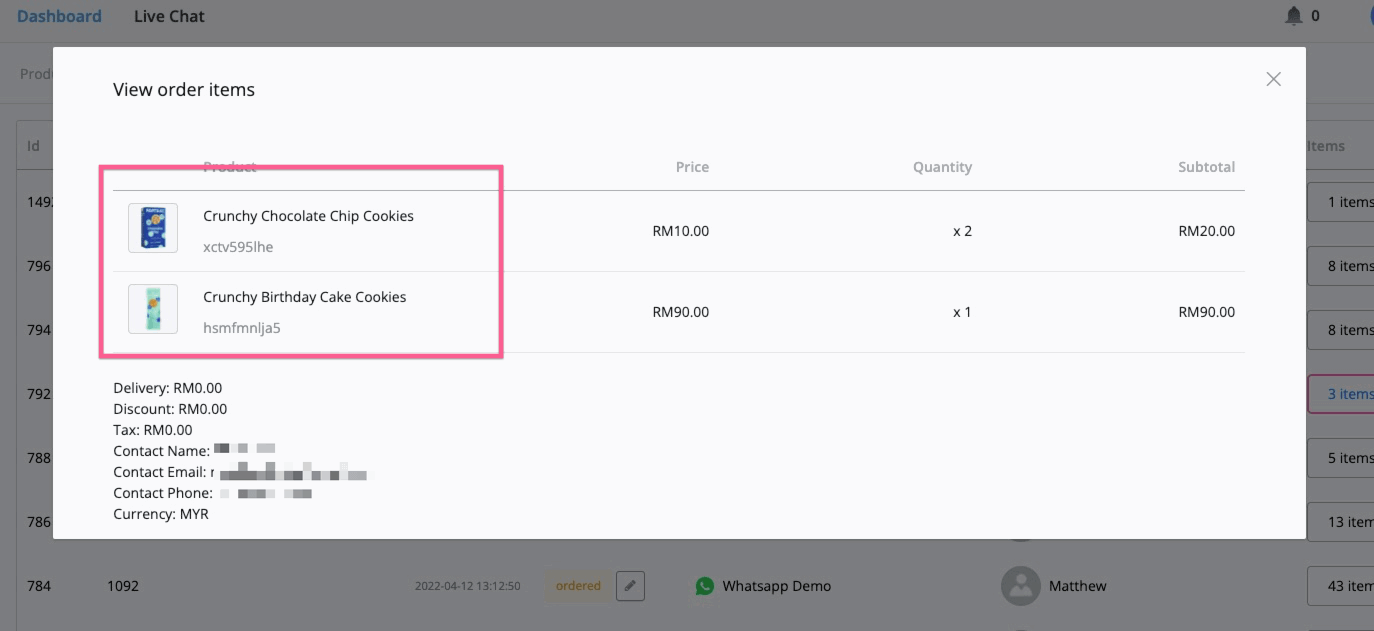The image size is (1374, 631).
Task: Select Crunchy Chocolate Chip Cookies product name
Action: tap(308, 216)
